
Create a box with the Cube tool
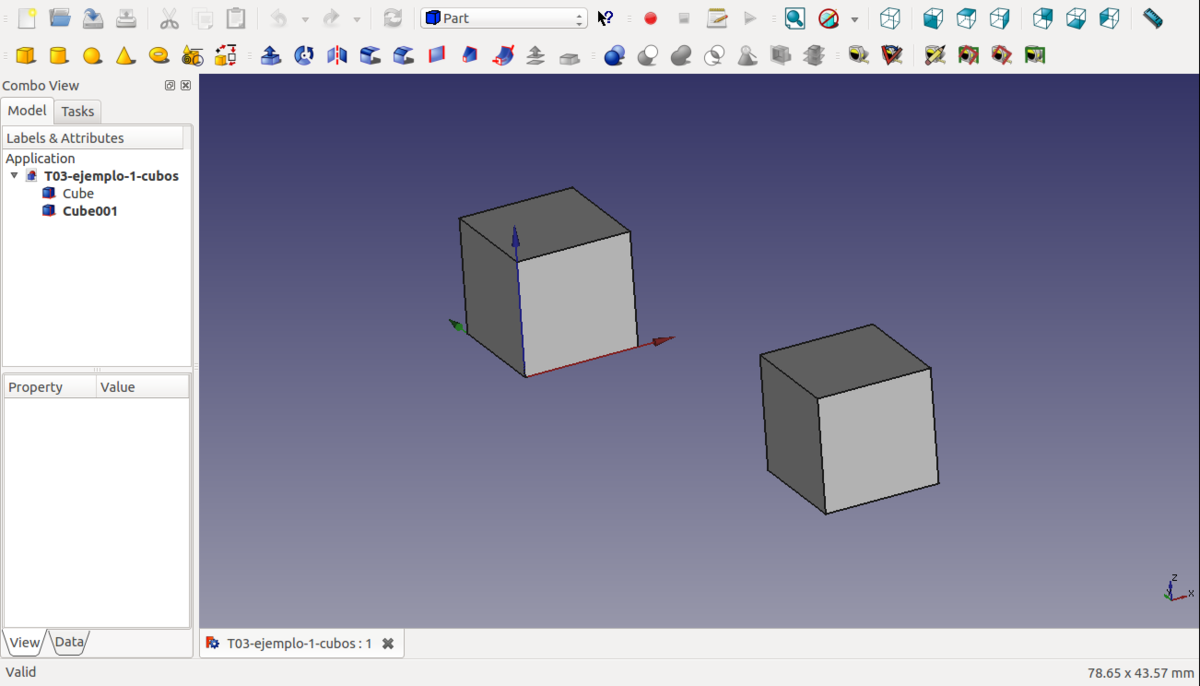pos(26,56)
